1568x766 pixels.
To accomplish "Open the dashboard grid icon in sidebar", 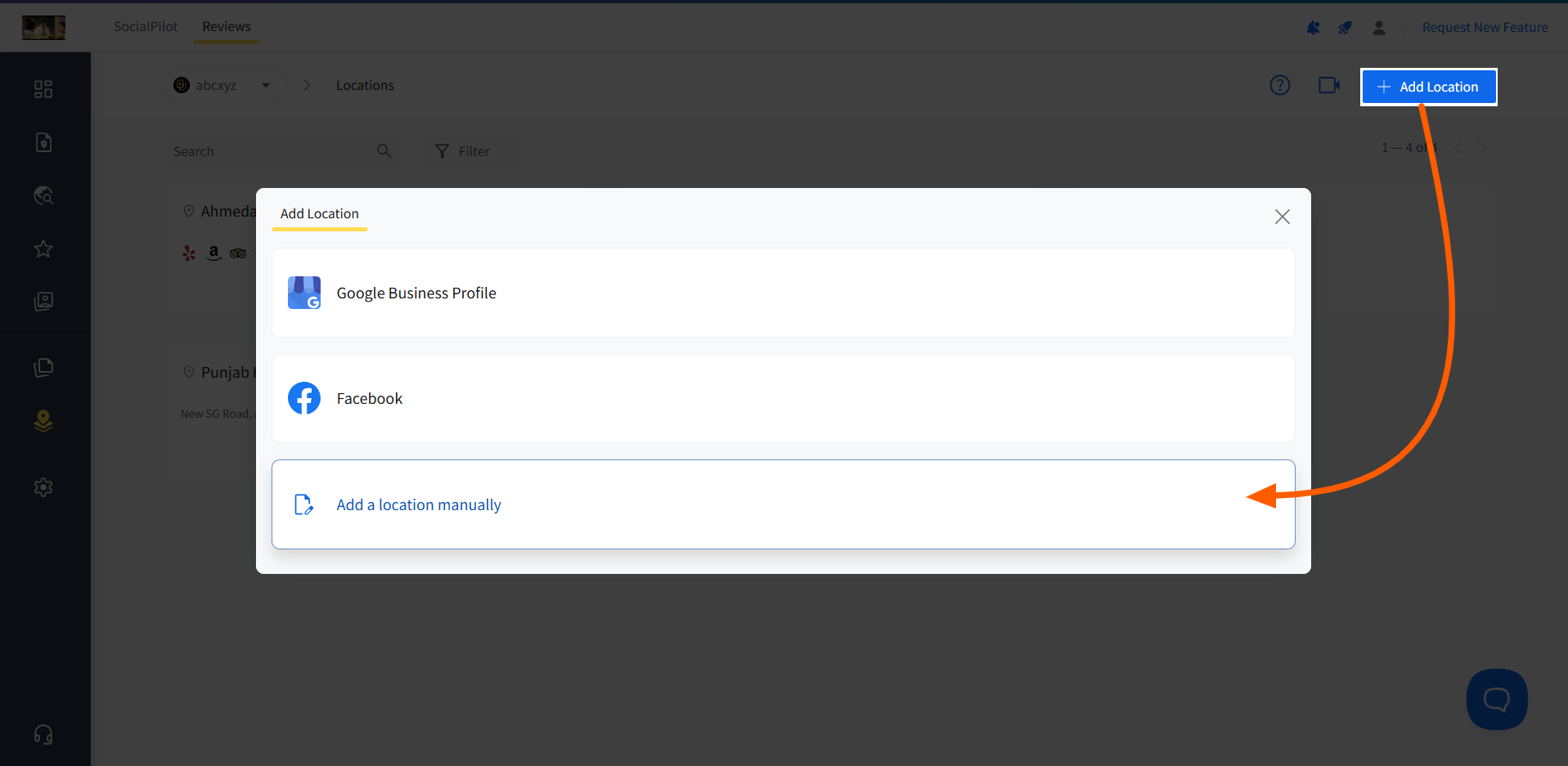I will click(43, 89).
